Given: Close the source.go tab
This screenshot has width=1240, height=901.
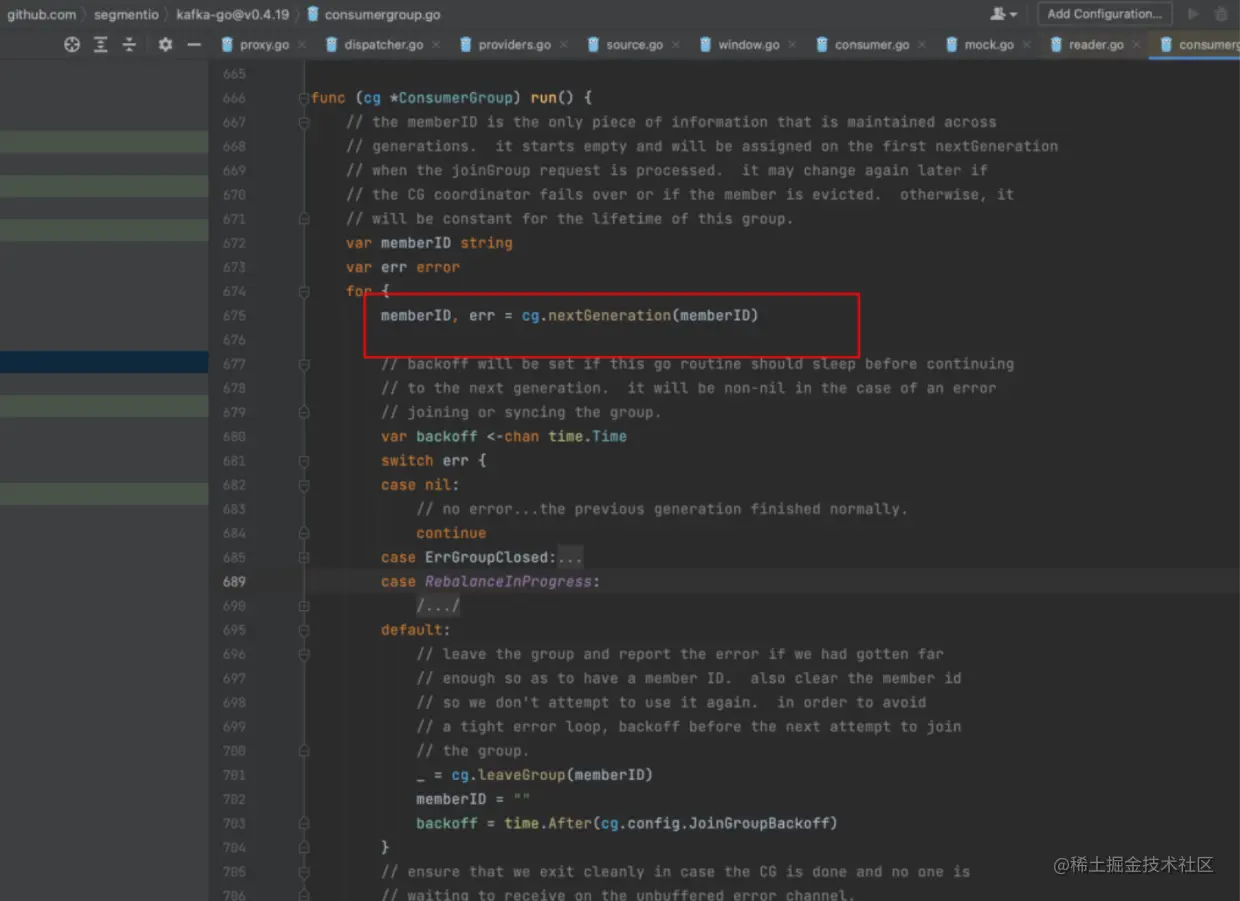Looking at the screenshot, I should [x=678, y=45].
